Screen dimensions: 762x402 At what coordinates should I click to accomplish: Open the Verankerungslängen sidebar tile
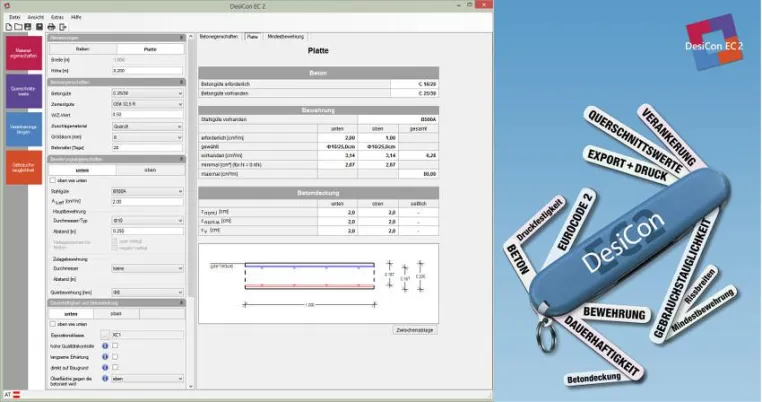[24, 129]
